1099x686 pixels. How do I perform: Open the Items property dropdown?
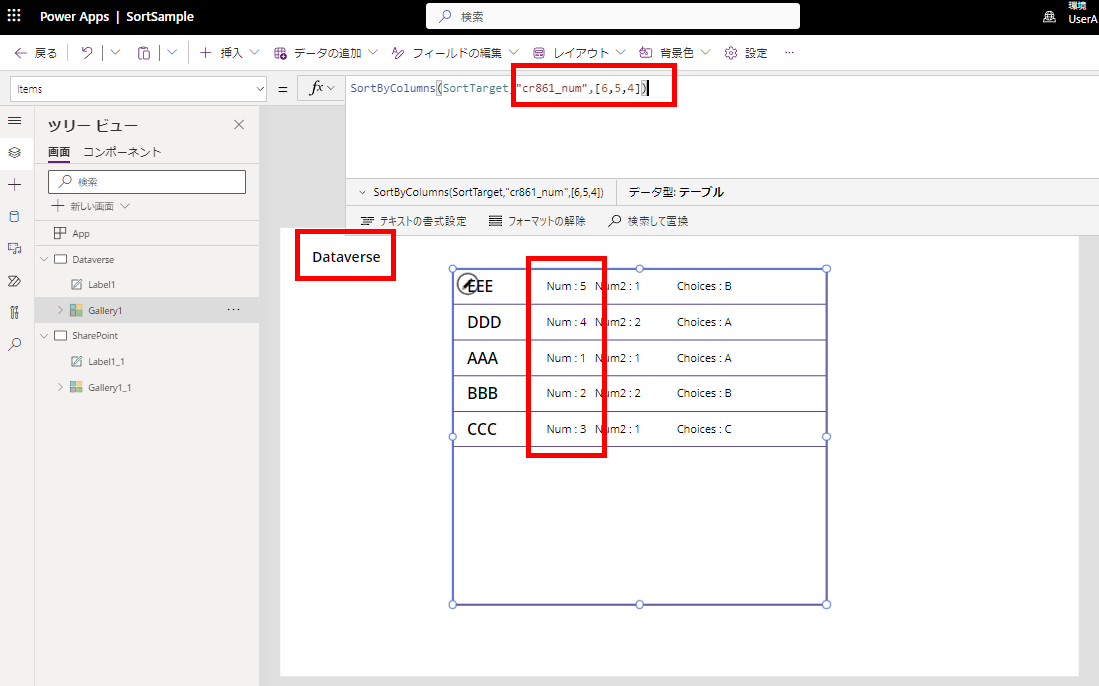pyautogui.click(x=138, y=89)
